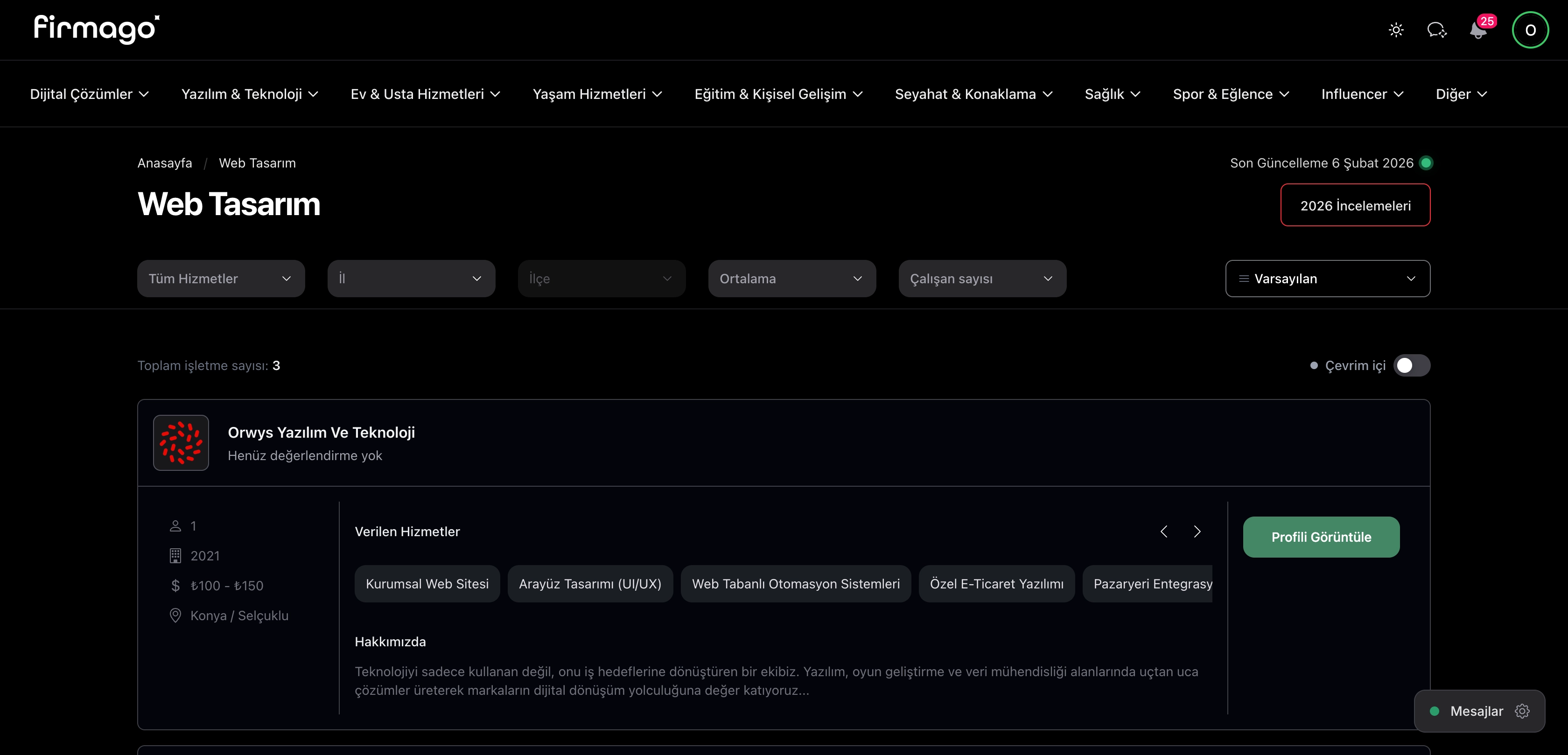The height and width of the screenshot is (755, 1568).
Task: Click the 2026 İncelemeleri button
Action: coord(1355,206)
